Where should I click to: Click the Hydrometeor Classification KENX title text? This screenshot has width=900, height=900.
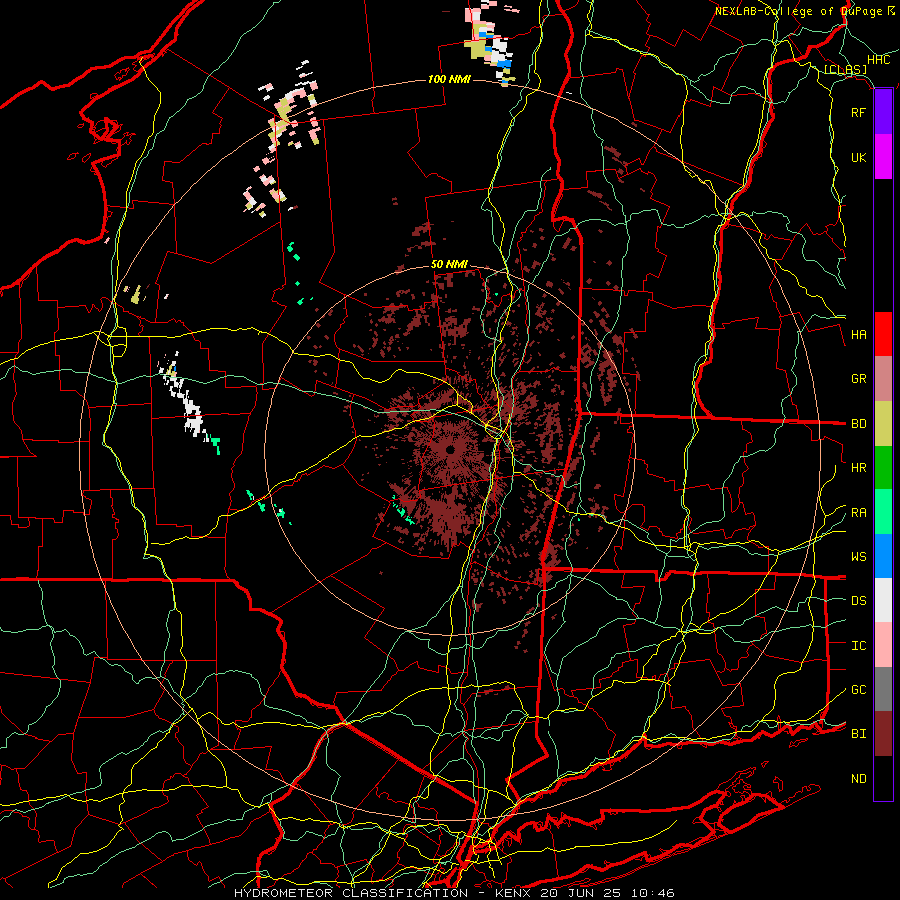(x=454, y=893)
